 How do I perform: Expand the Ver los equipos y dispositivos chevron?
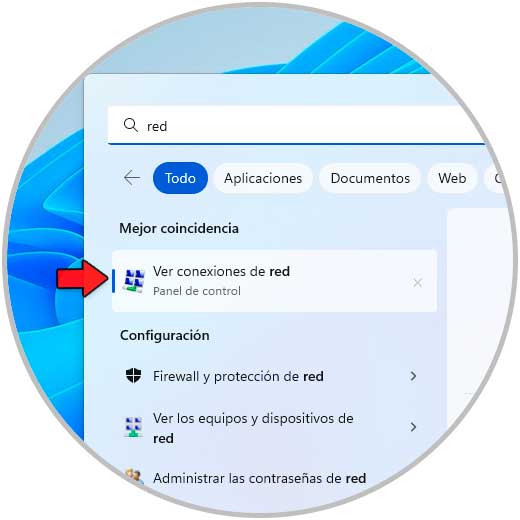click(413, 427)
